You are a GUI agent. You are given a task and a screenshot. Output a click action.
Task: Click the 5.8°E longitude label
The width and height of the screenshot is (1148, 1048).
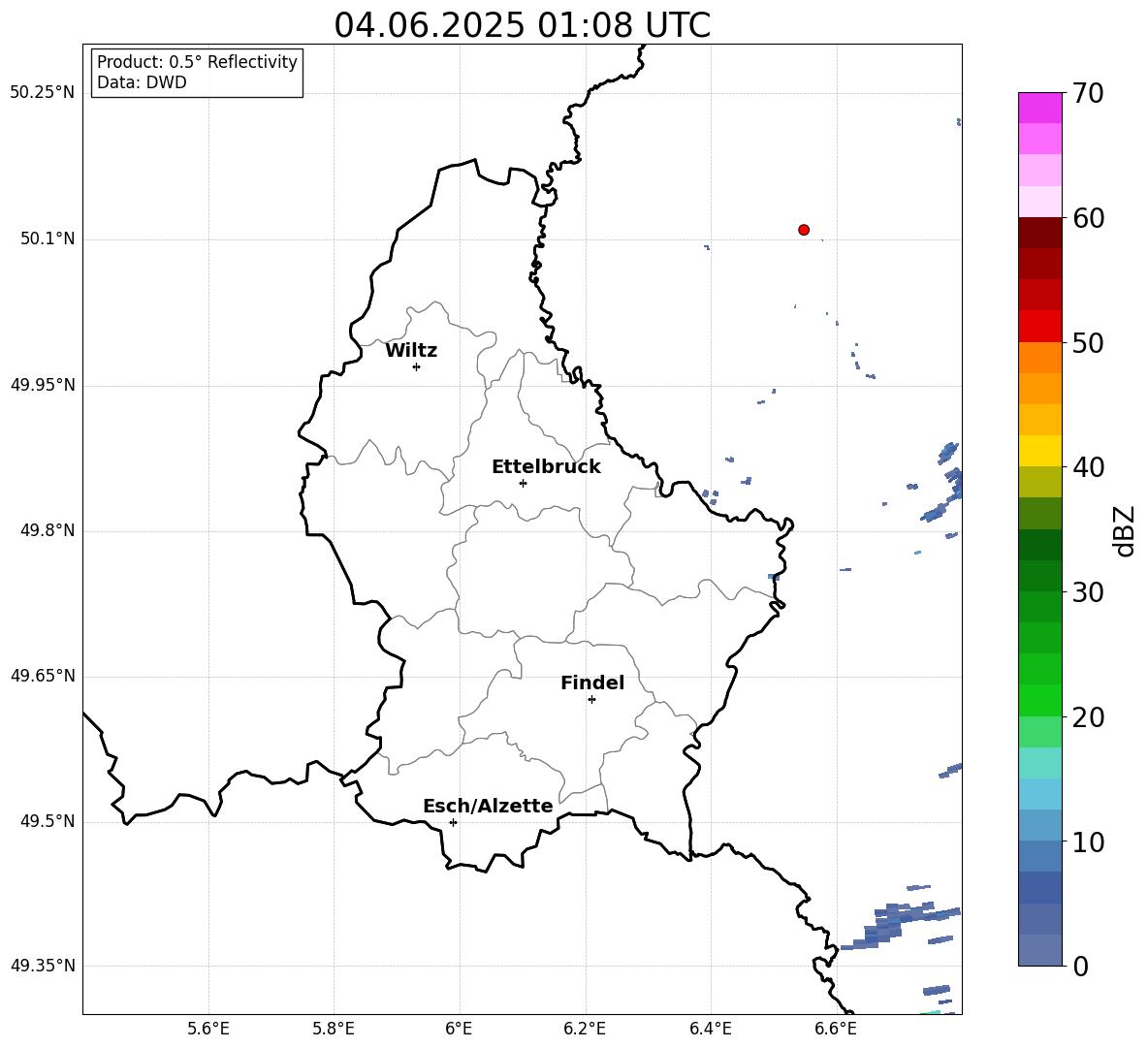334,1030
